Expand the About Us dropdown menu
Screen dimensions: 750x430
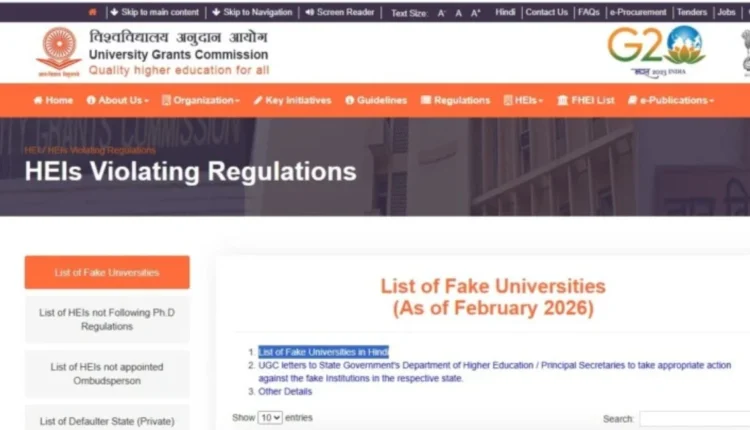click(x=118, y=100)
